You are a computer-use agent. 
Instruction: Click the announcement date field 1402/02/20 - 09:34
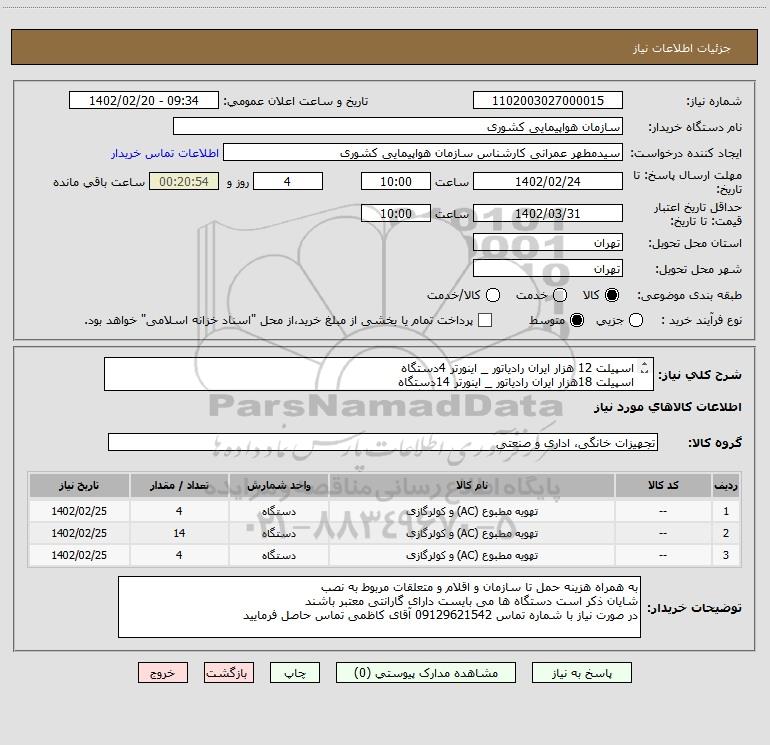coord(144,101)
